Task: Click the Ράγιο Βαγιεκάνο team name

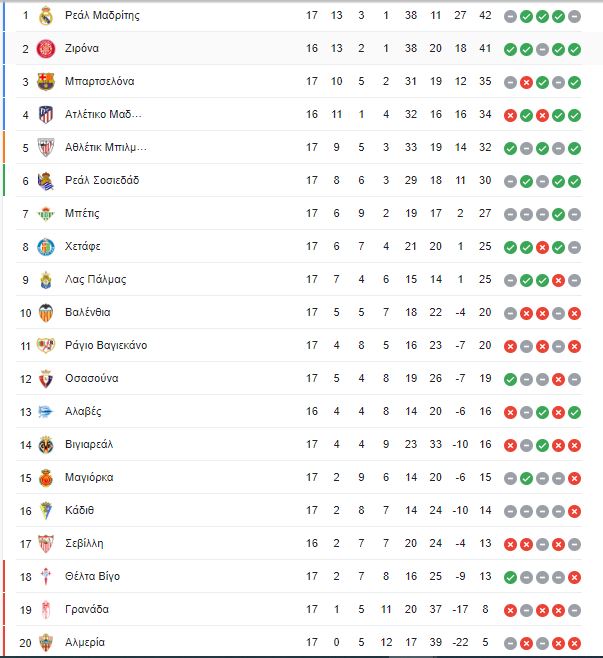Action: click(x=106, y=345)
